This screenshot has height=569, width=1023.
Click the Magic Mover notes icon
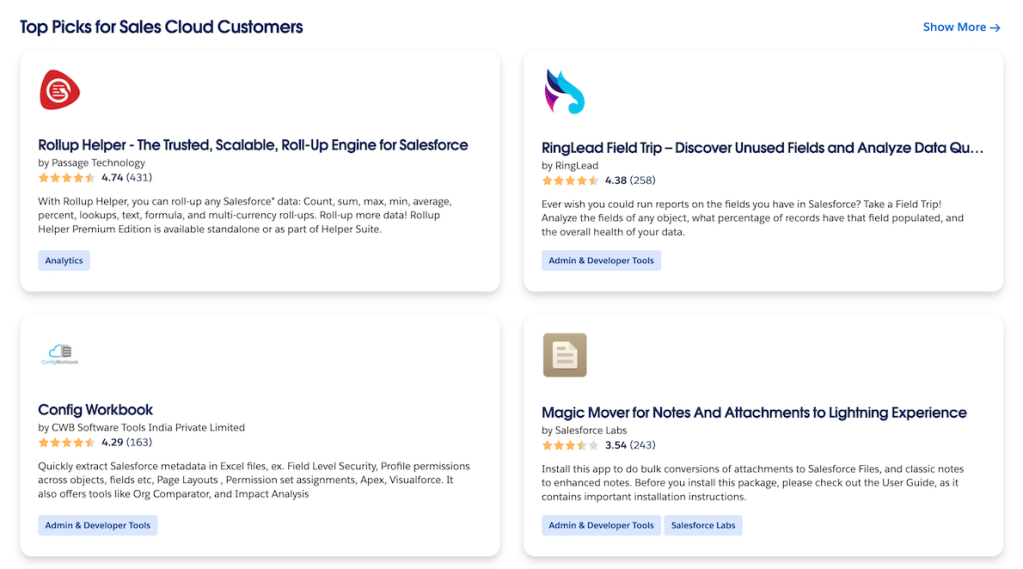click(x=564, y=355)
